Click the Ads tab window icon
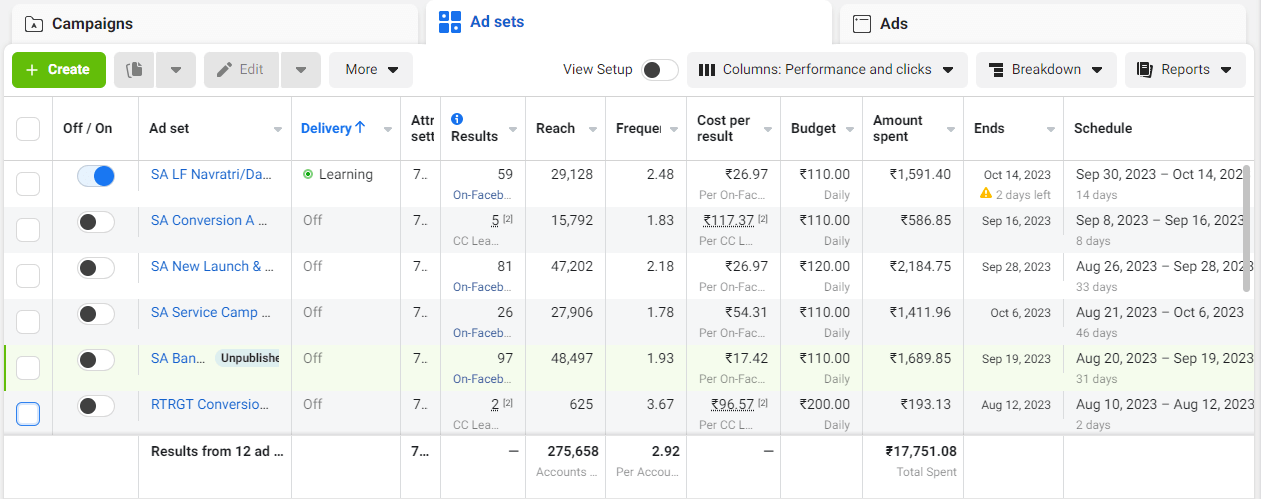1261x499 pixels. (x=861, y=24)
